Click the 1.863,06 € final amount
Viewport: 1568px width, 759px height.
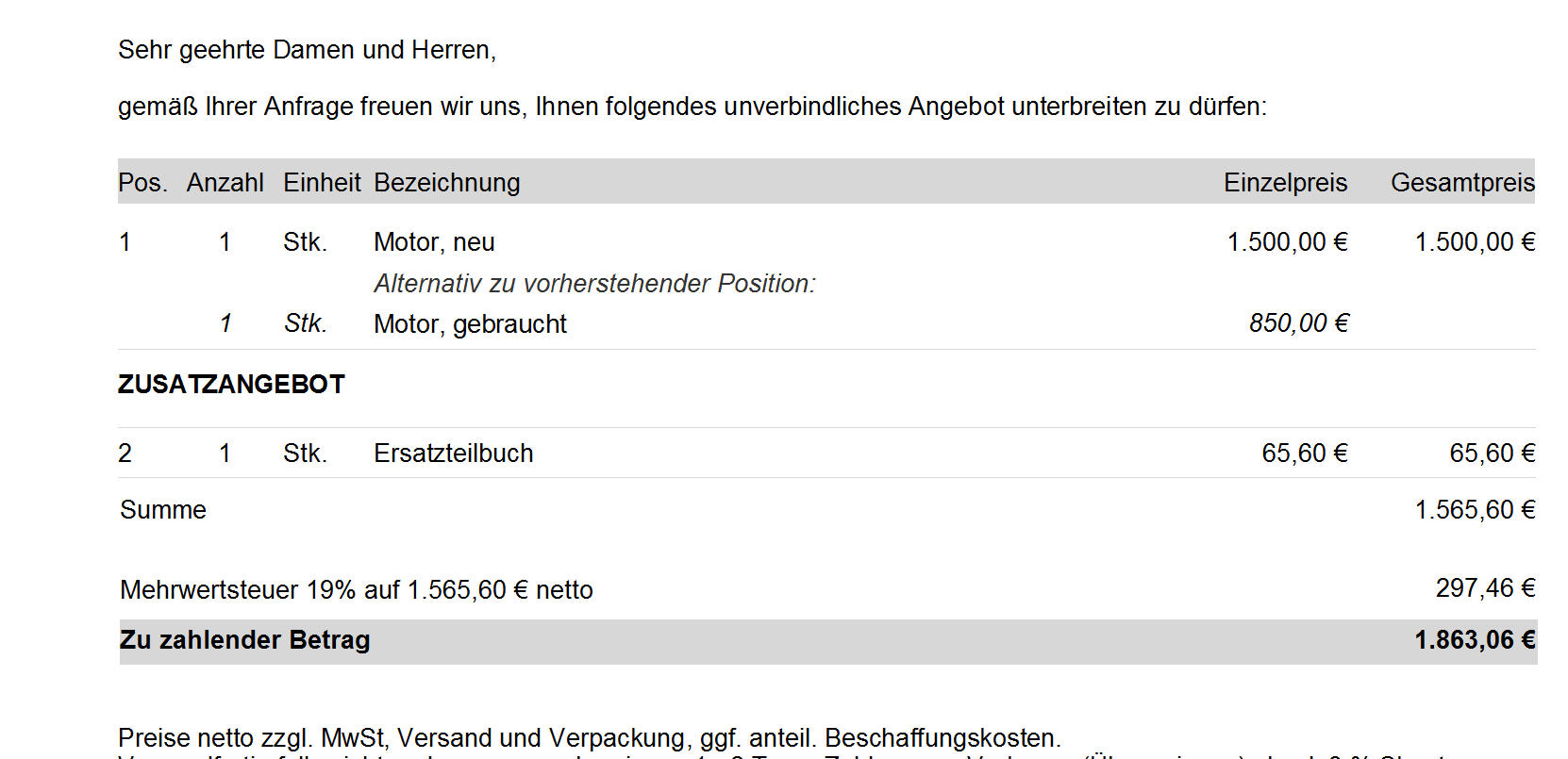[x=1475, y=640]
